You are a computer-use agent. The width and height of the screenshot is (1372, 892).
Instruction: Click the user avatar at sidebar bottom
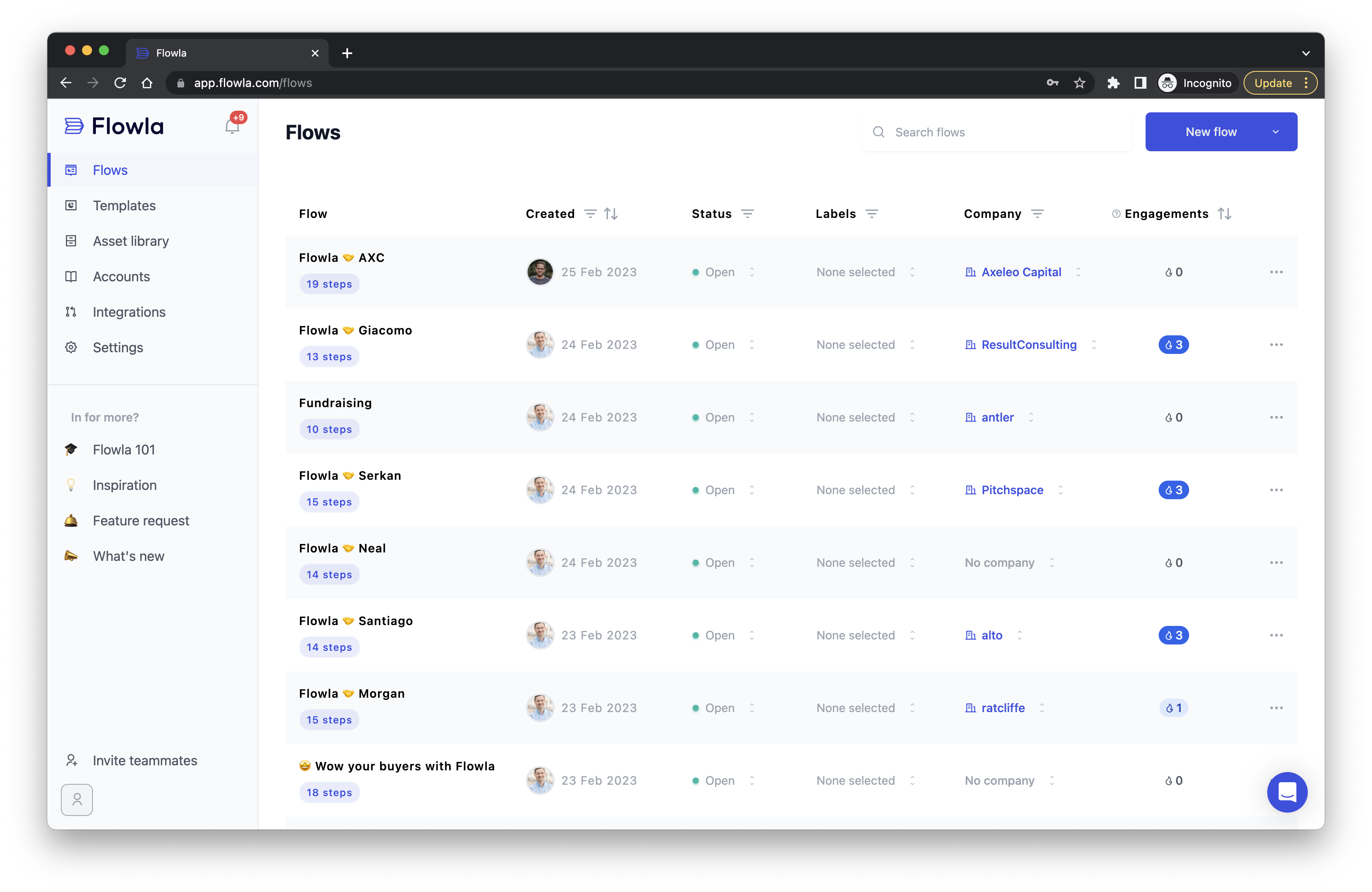click(77, 800)
